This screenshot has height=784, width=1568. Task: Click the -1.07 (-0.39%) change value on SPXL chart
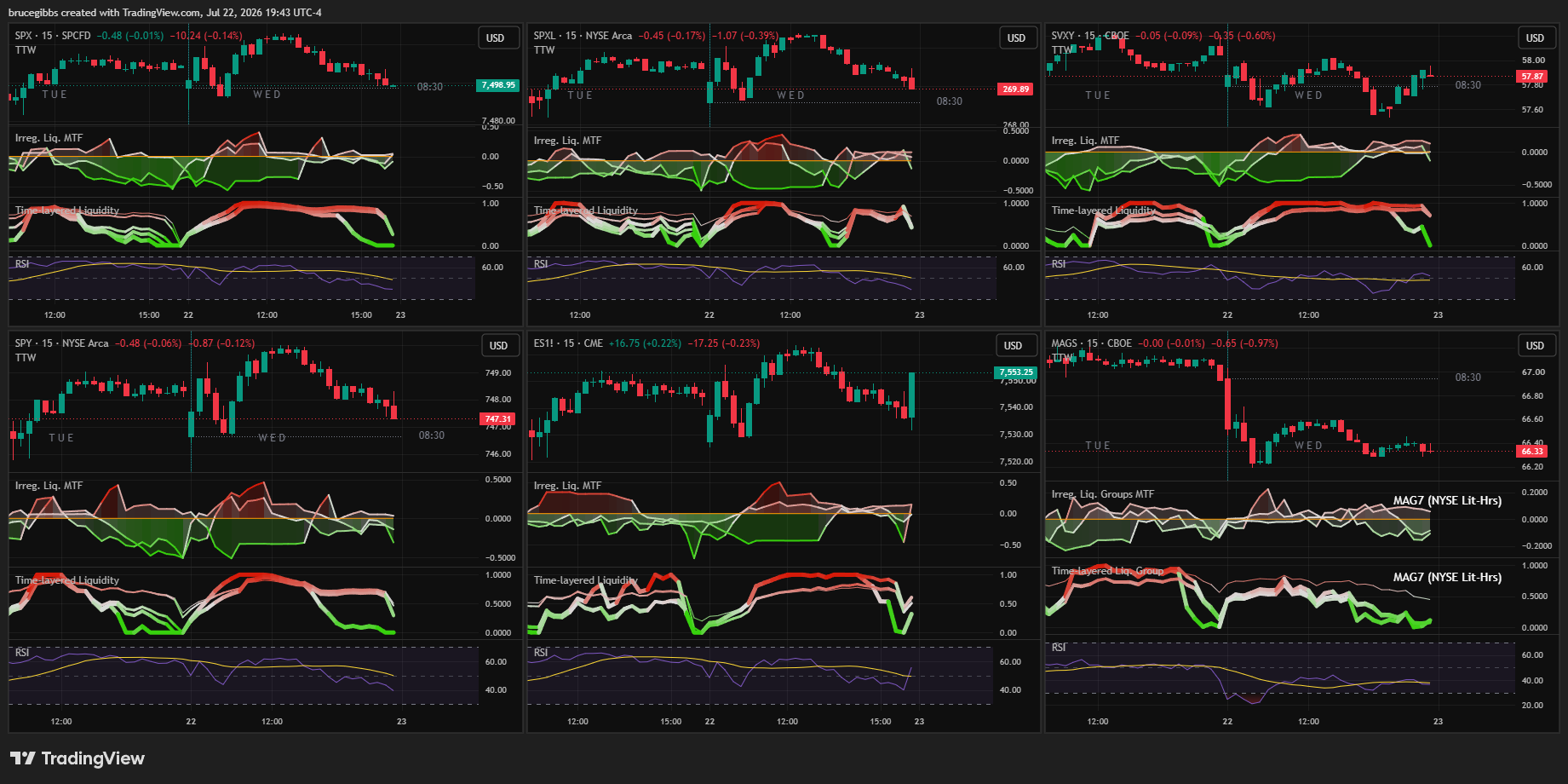(744, 36)
